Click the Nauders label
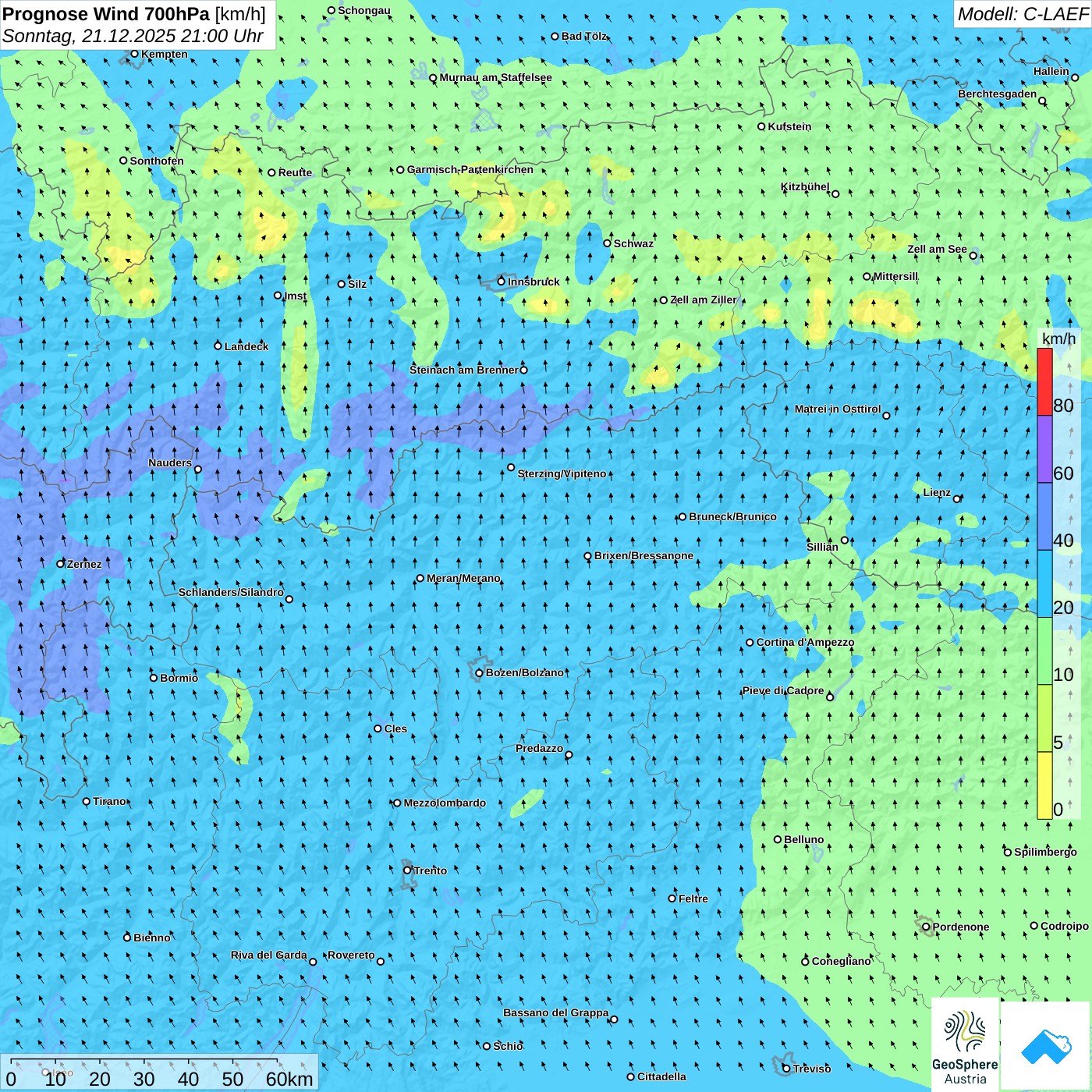 click(x=170, y=463)
